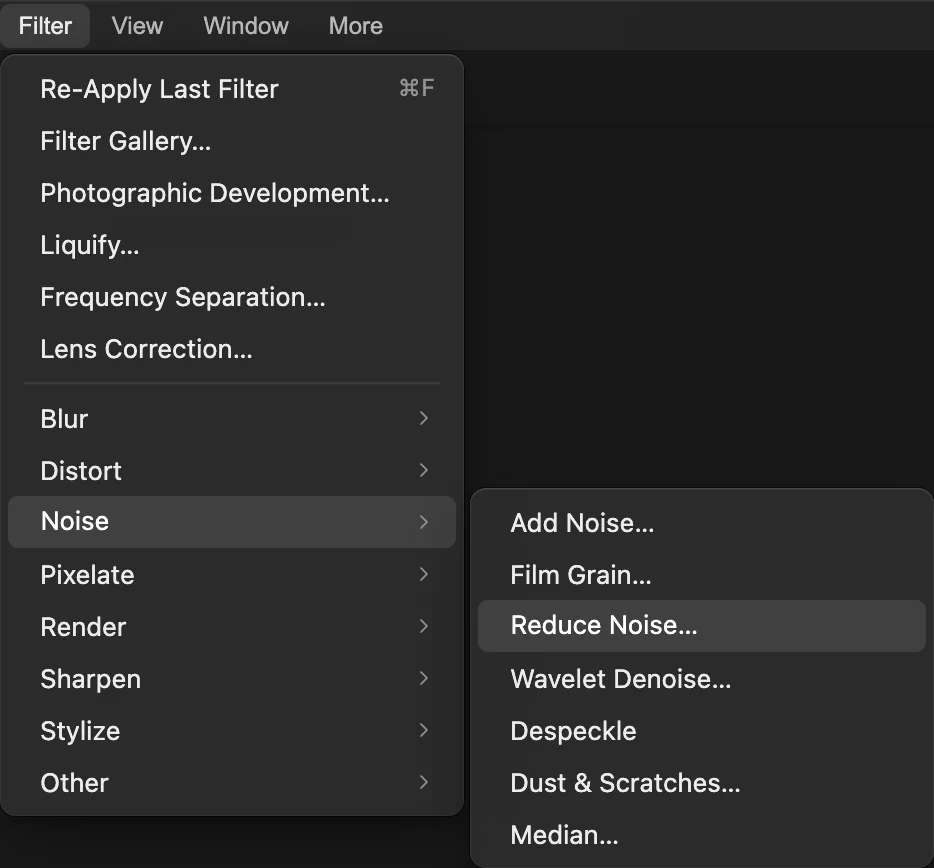Open Wavelet Denoise...
934x868 pixels.
pyautogui.click(x=702, y=679)
